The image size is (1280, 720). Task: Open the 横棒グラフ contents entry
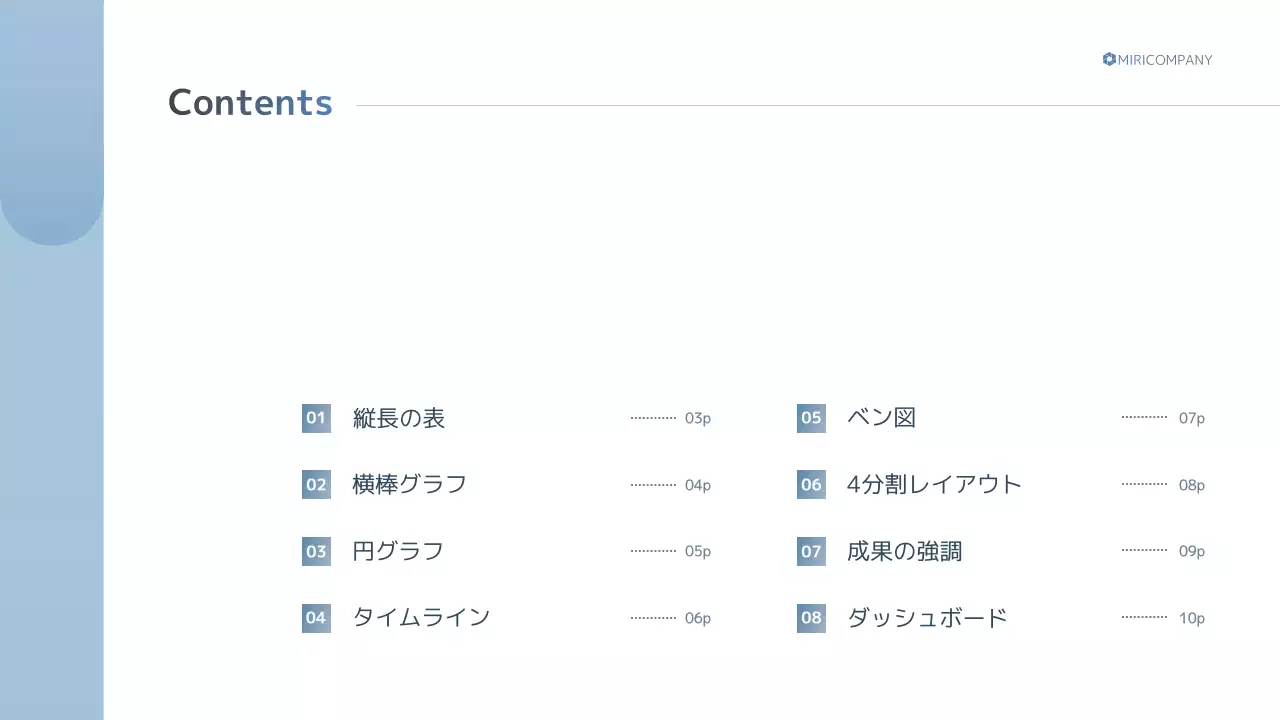point(410,485)
